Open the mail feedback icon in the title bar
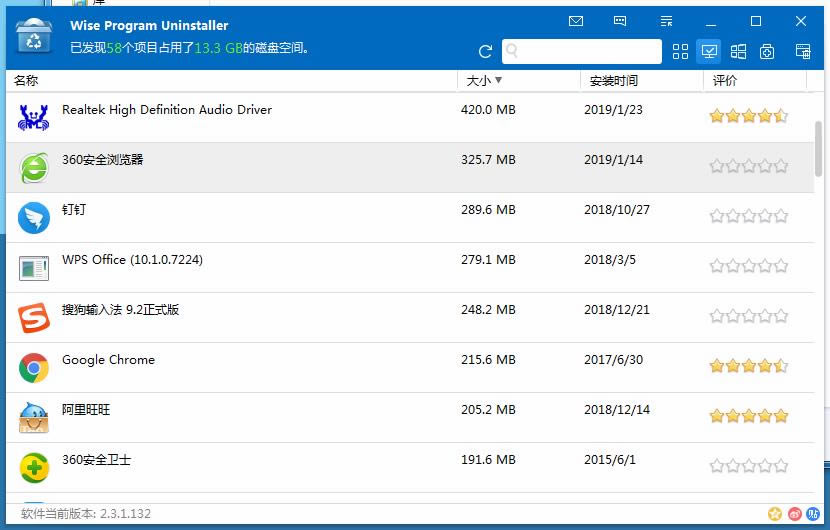 (x=575, y=21)
